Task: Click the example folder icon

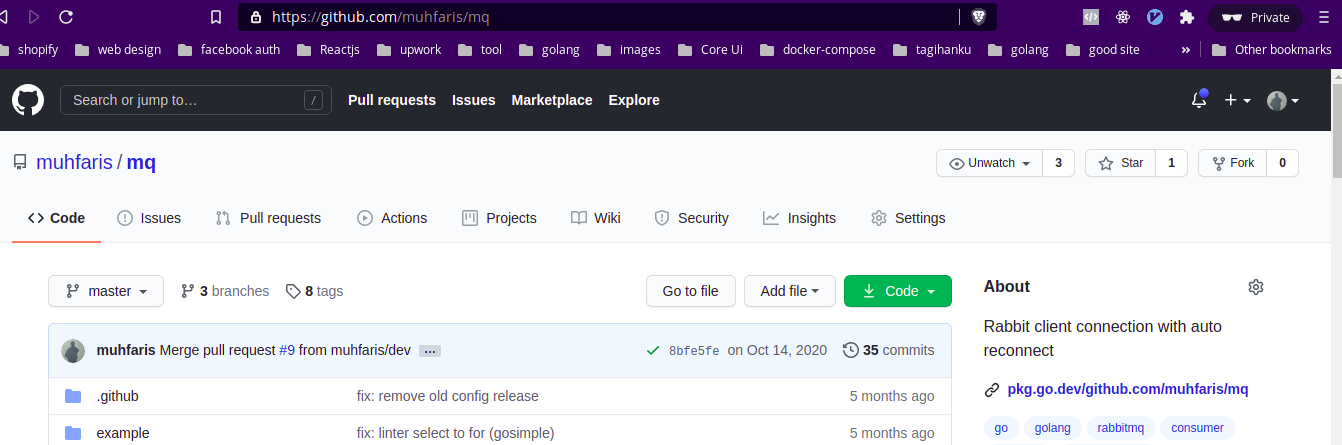Action: tap(73, 433)
